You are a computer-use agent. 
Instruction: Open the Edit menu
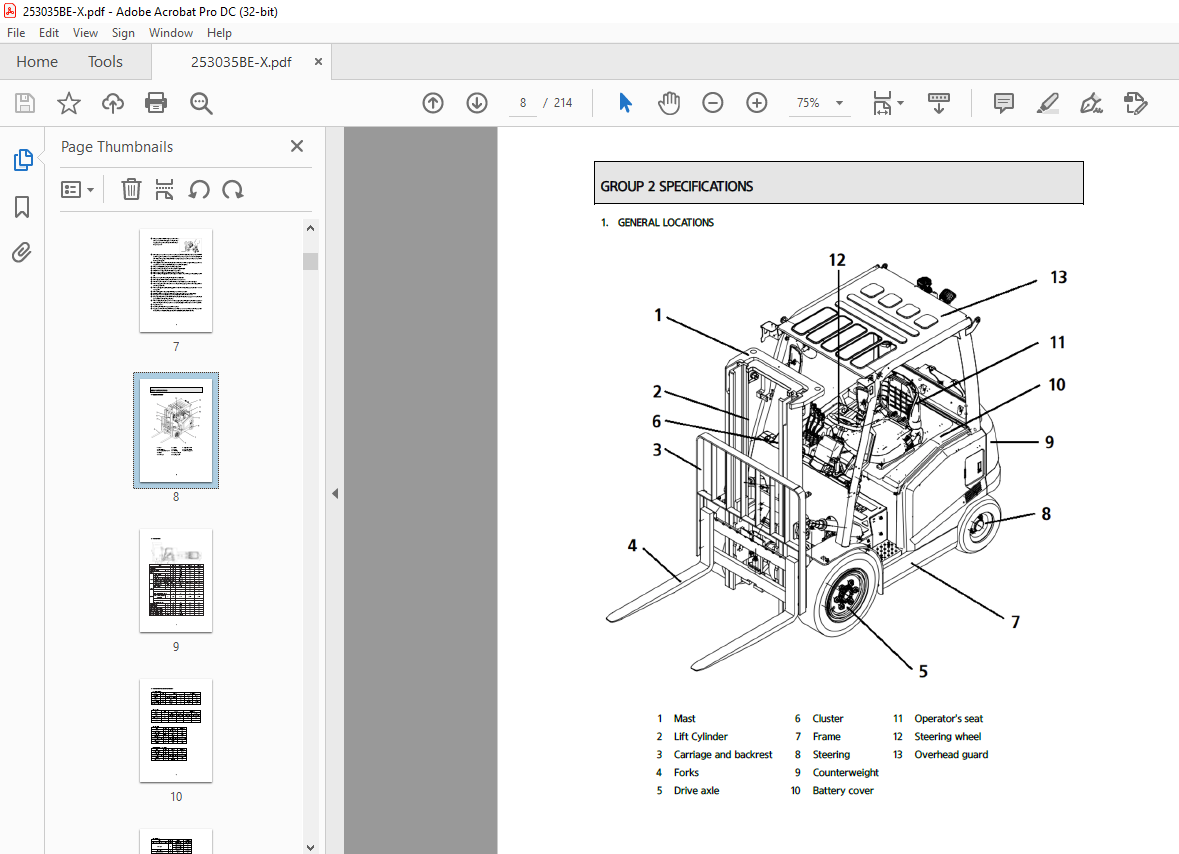click(49, 33)
